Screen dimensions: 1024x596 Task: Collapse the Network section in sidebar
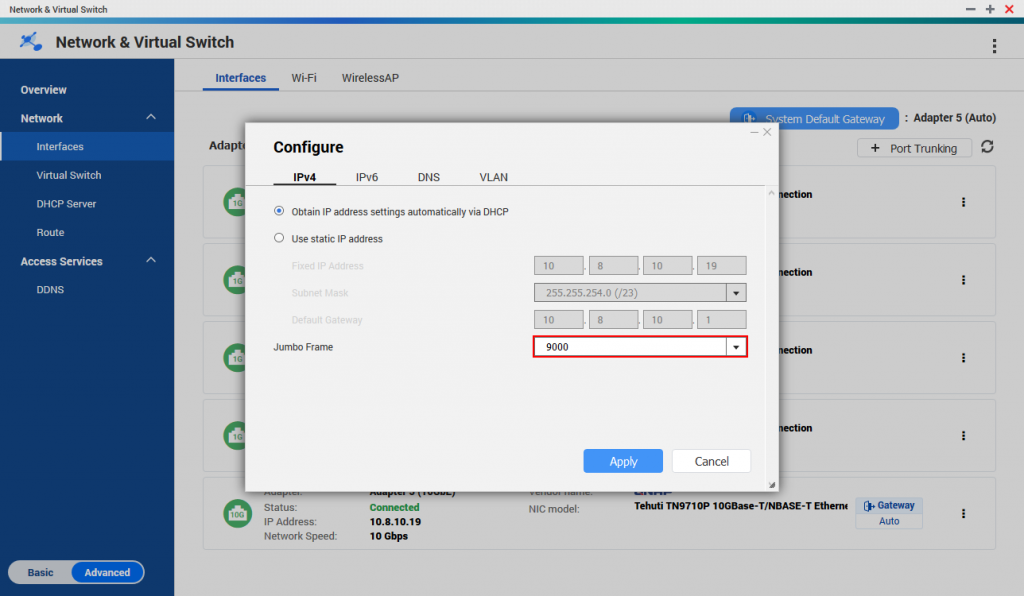[151, 118]
